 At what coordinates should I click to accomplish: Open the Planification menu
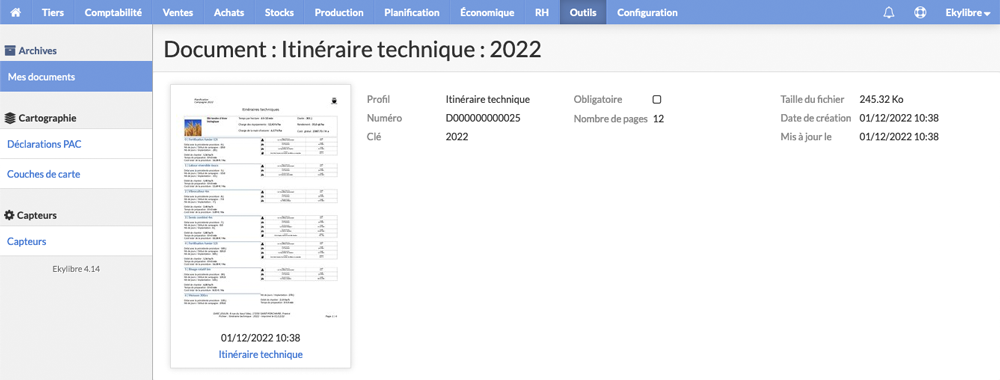(412, 12)
